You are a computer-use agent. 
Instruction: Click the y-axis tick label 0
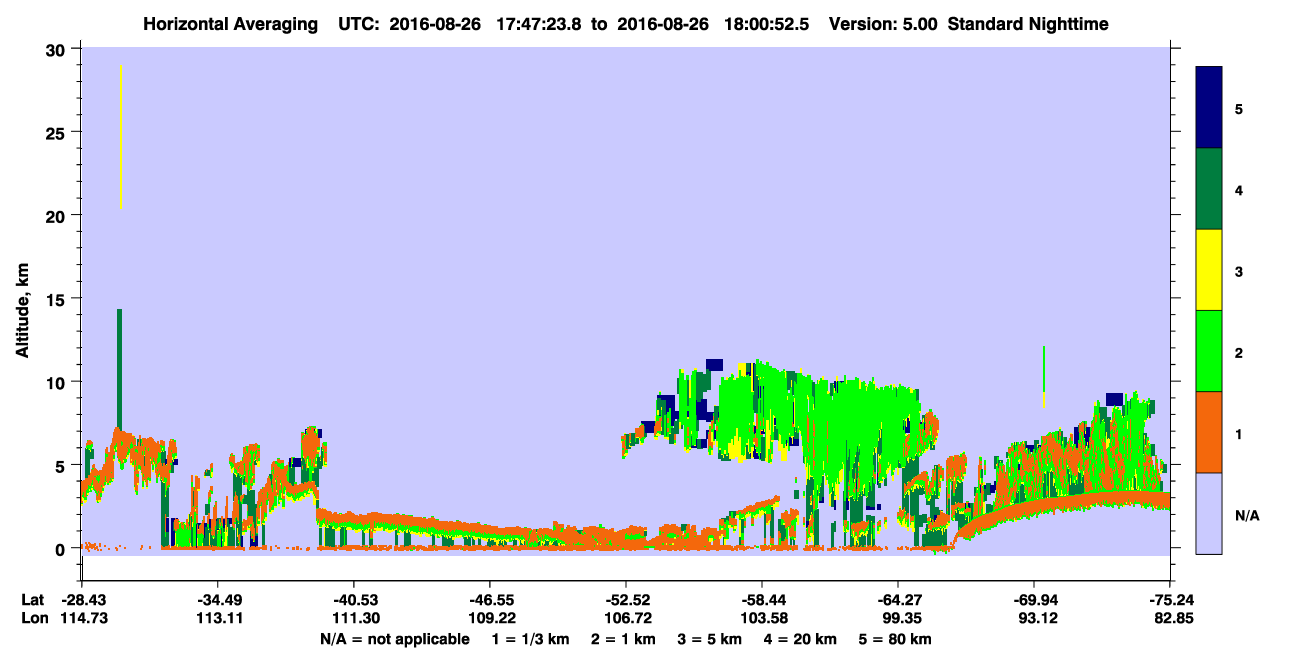pos(62,548)
